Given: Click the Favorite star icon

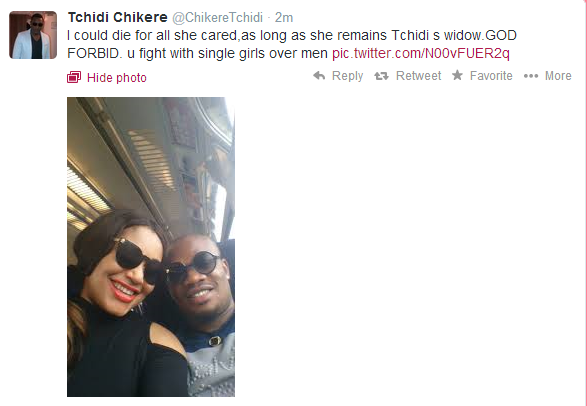Looking at the screenshot, I should click(457, 75).
